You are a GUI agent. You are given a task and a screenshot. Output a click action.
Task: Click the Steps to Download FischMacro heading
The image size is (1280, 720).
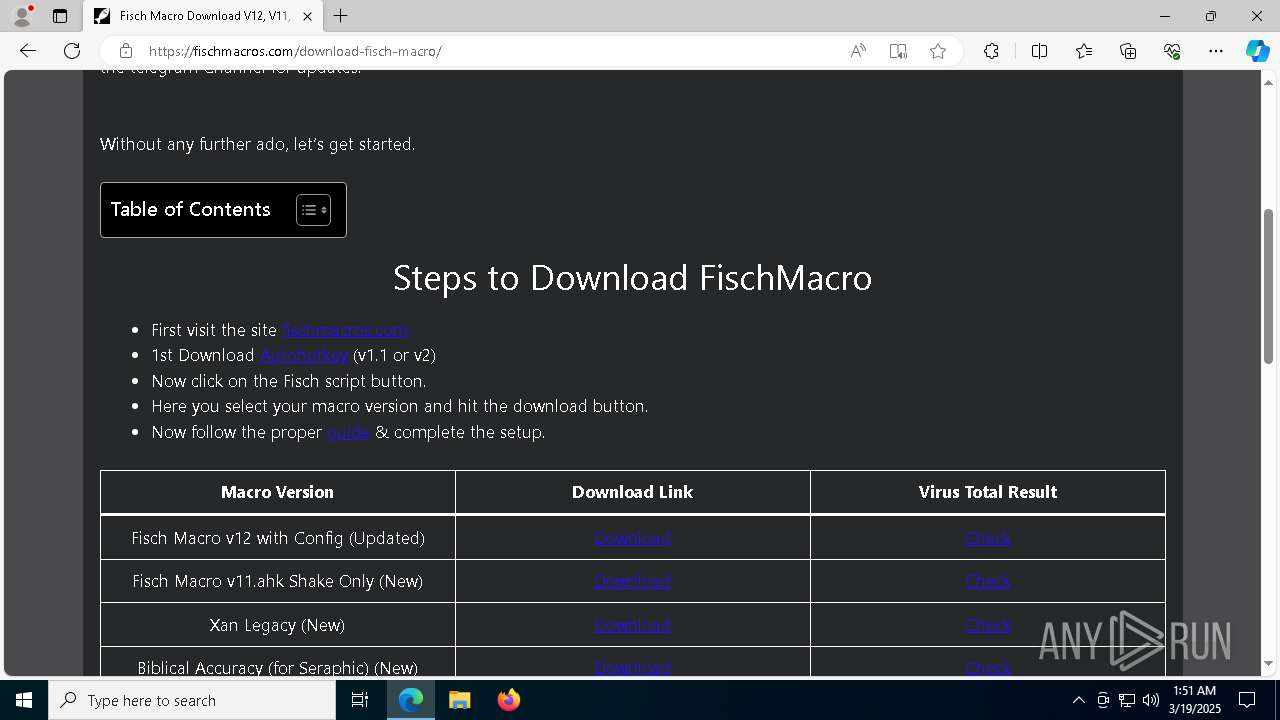(632, 277)
